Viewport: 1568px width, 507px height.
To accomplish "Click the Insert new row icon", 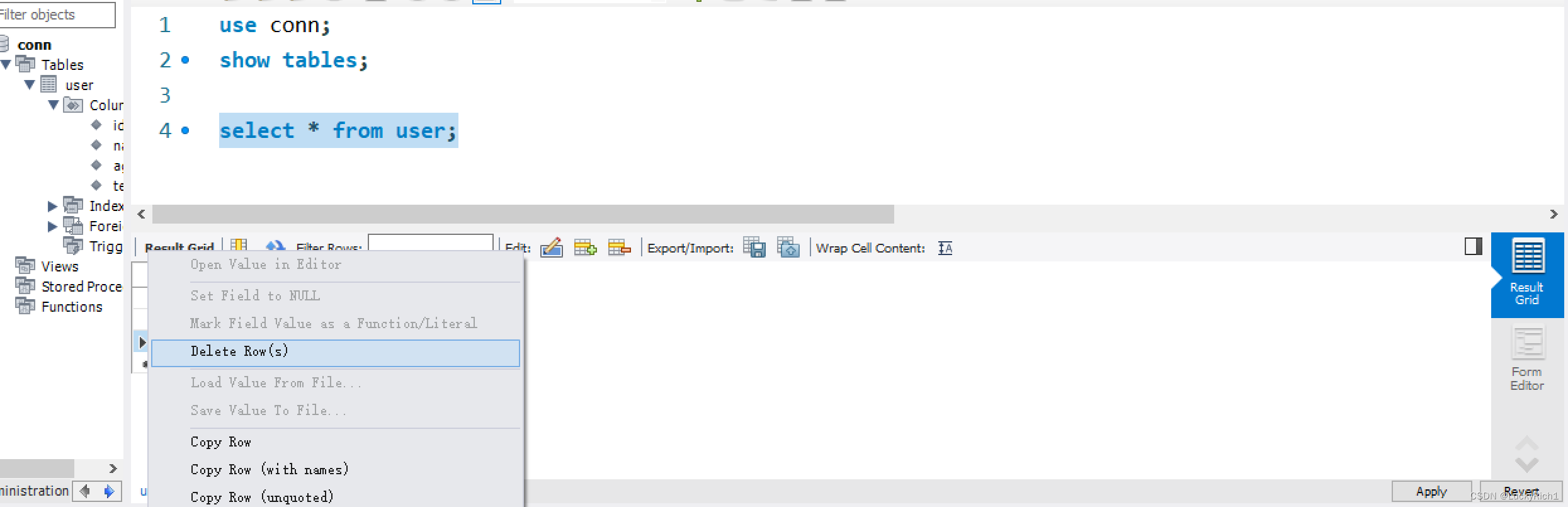I will pyautogui.click(x=585, y=248).
